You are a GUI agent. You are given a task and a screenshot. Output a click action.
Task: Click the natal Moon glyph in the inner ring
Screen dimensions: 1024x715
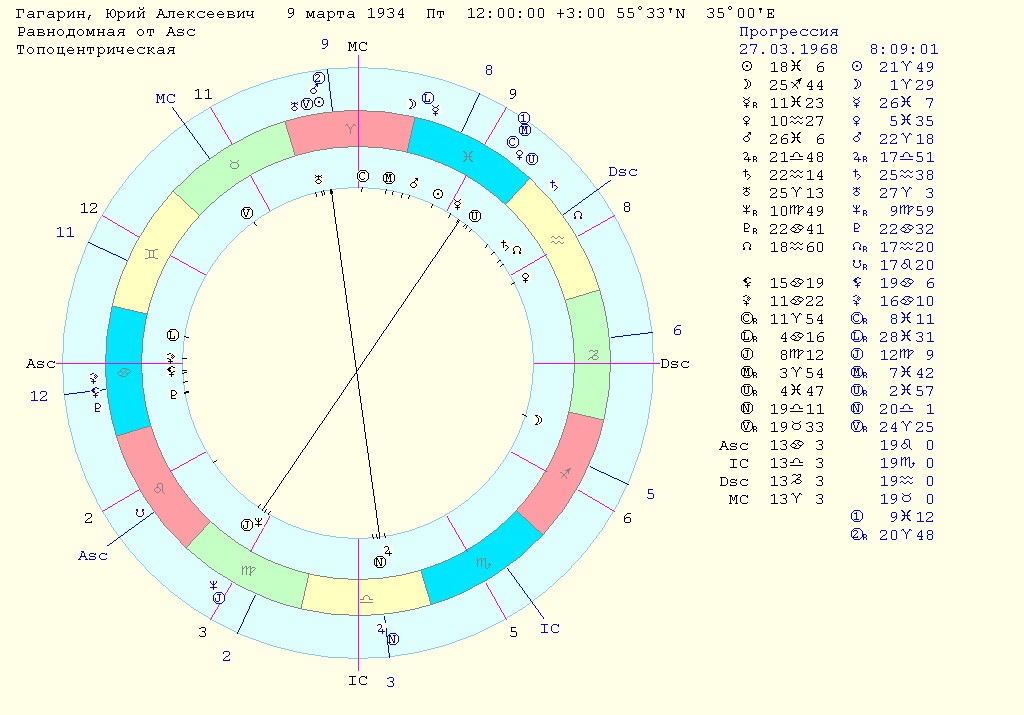click(x=538, y=420)
